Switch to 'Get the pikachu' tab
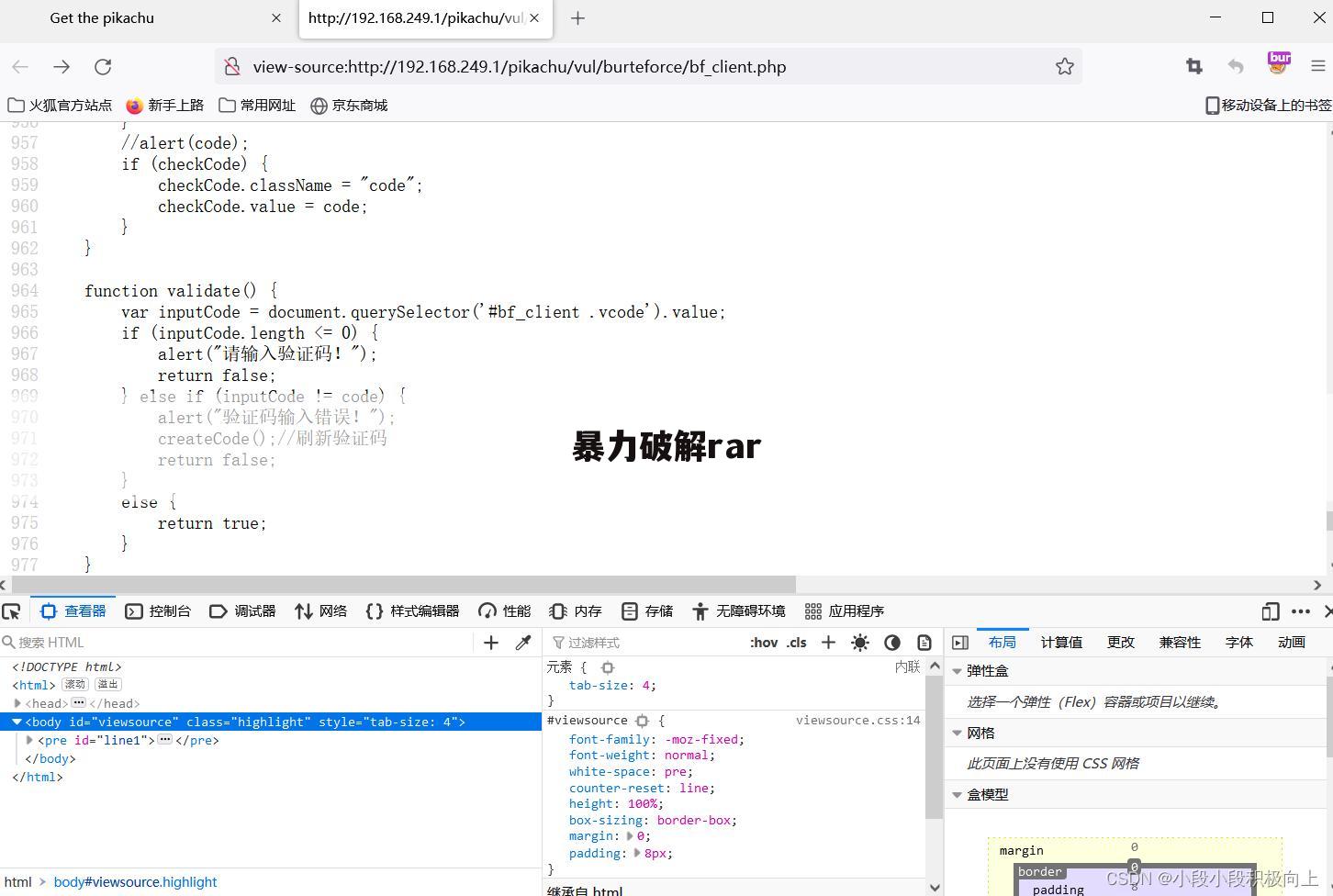1333x896 pixels. 102,18
